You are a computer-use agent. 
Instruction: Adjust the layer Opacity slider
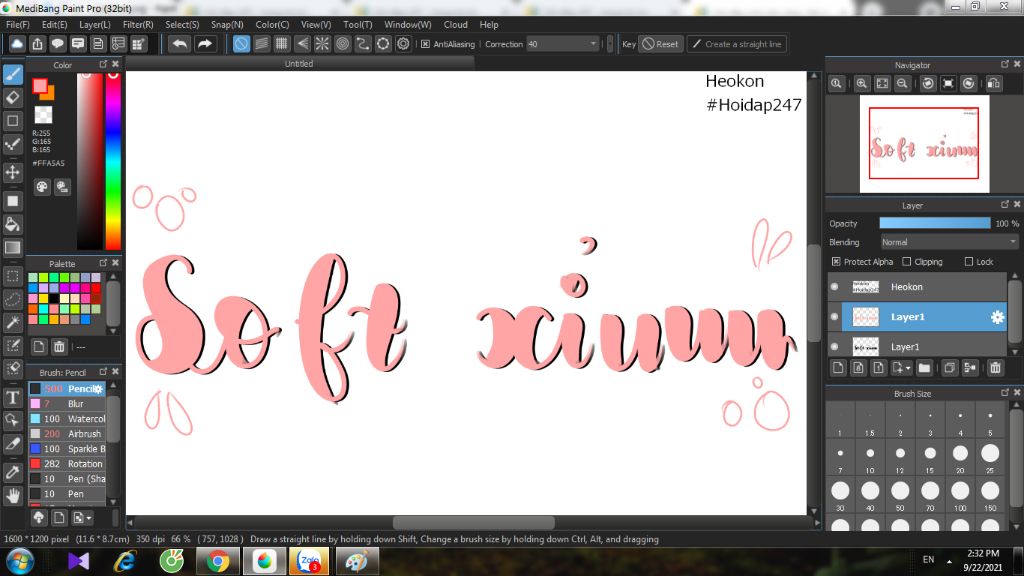coord(935,223)
